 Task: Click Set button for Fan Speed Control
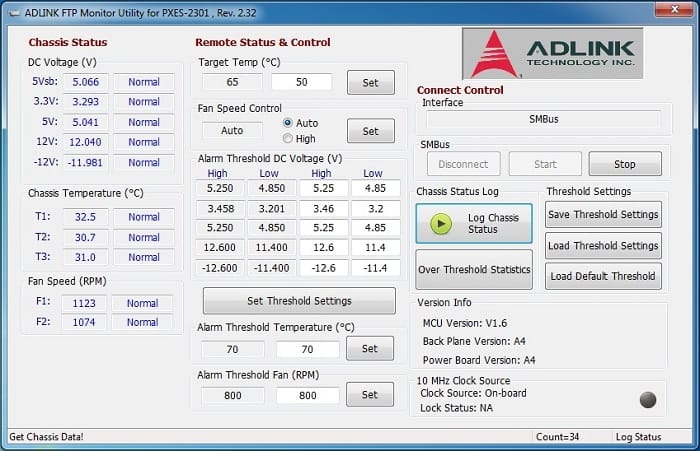pyautogui.click(x=371, y=131)
